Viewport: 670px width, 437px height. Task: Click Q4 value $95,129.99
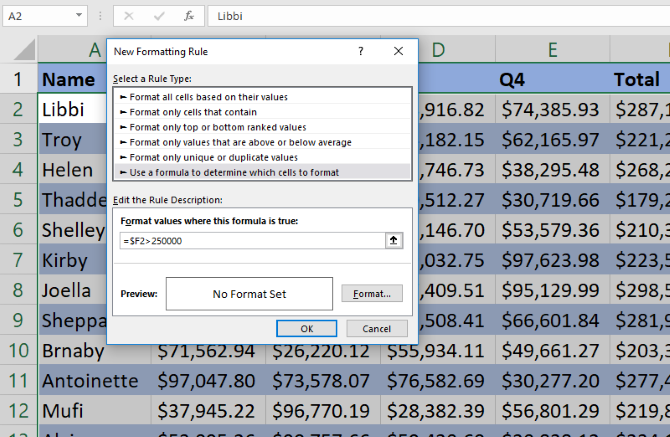[x=552, y=290]
